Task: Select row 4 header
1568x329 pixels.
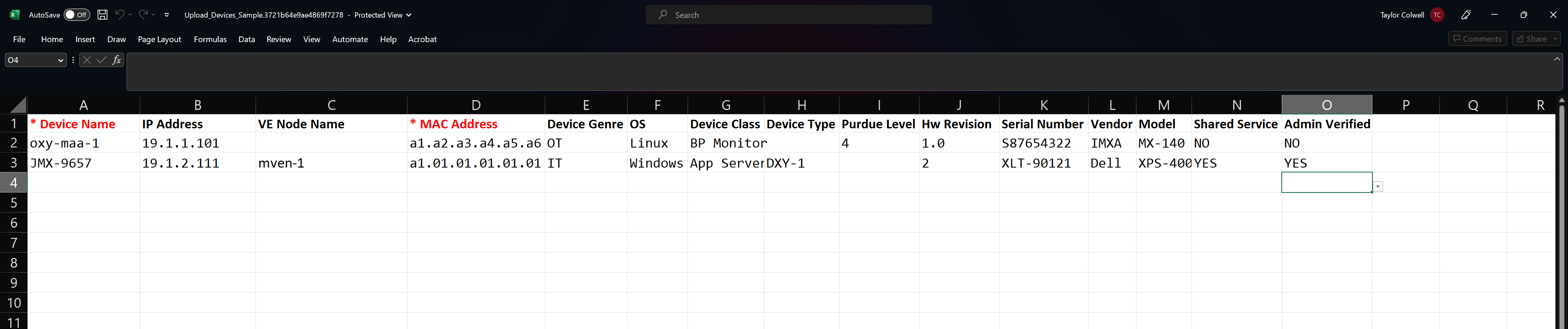Action: [13, 183]
